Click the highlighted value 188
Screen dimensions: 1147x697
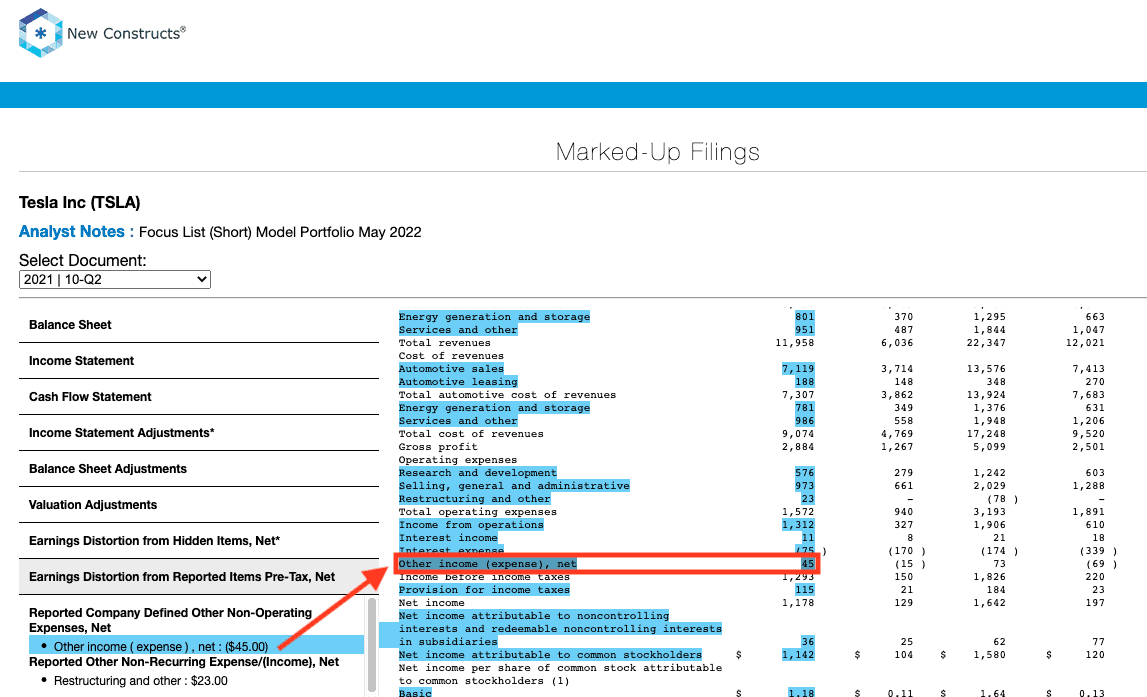point(804,382)
